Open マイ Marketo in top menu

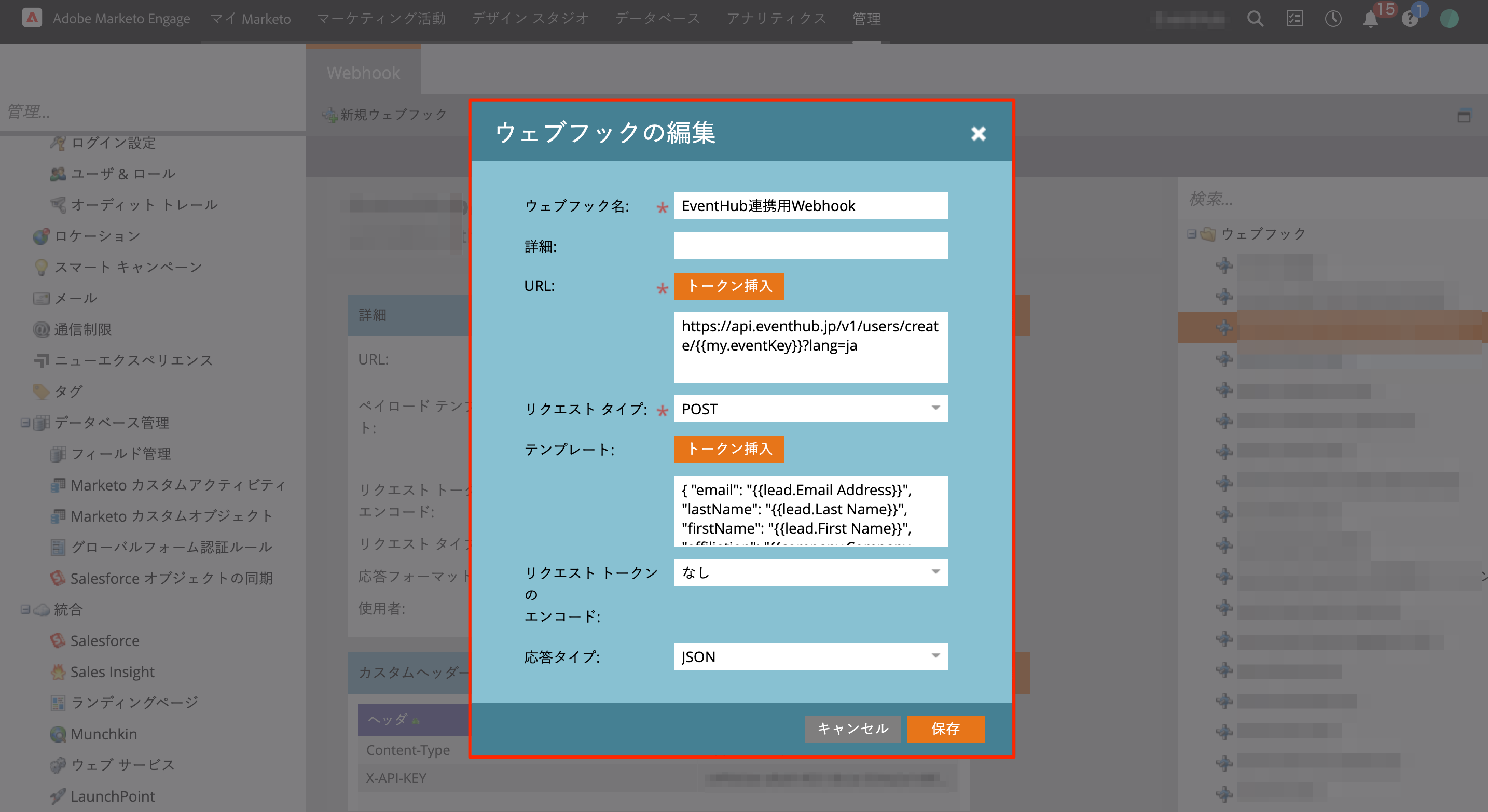(250, 19)
